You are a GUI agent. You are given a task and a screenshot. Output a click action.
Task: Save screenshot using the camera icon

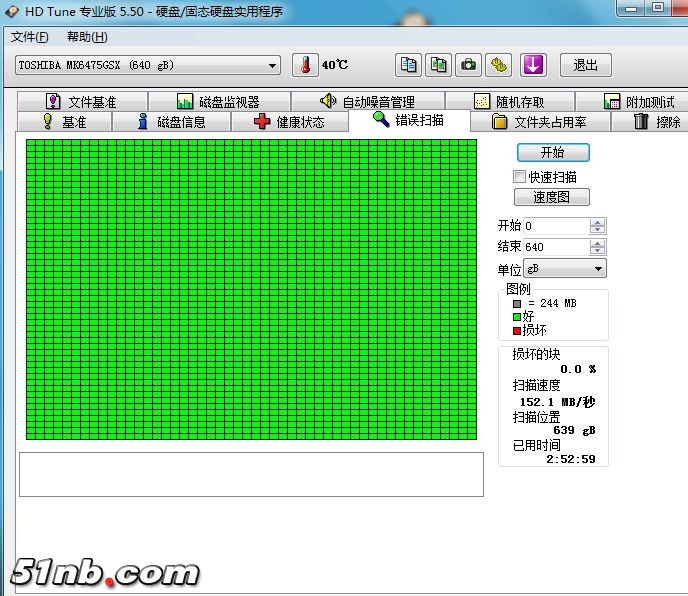pyautogui.click(x=468, y=65)
